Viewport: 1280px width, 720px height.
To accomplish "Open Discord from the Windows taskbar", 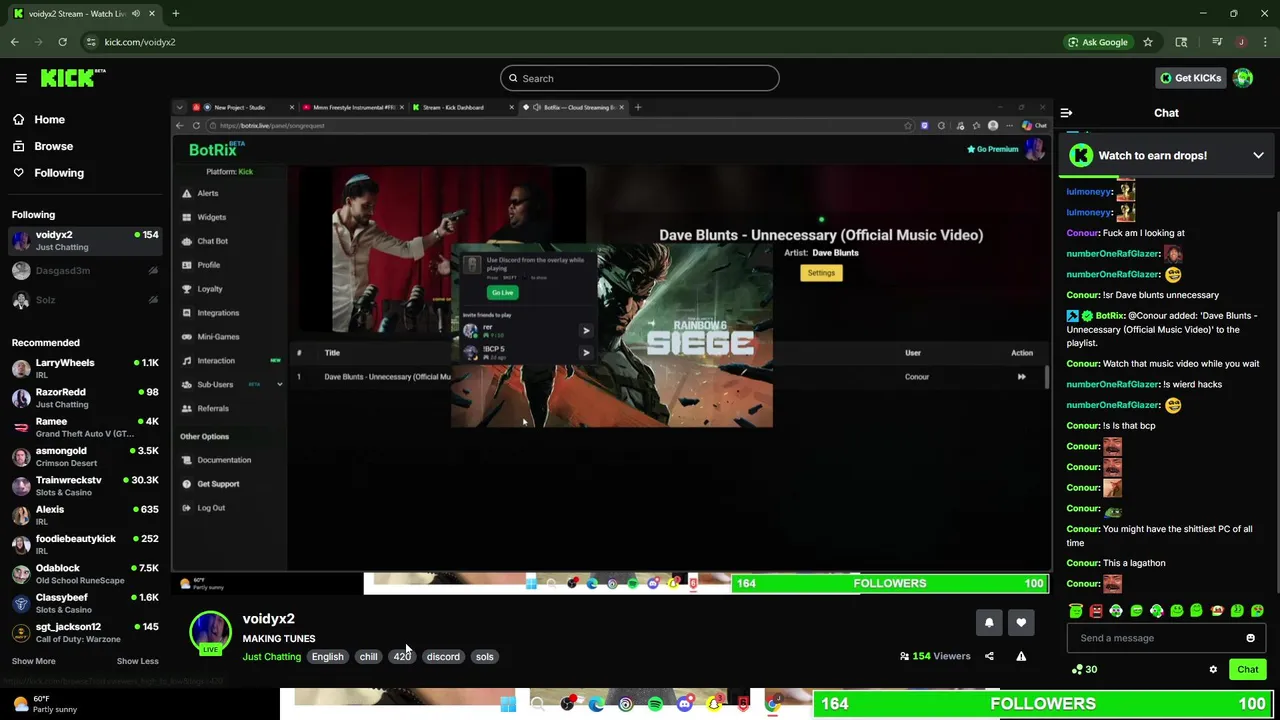I will tap(684, 705).
